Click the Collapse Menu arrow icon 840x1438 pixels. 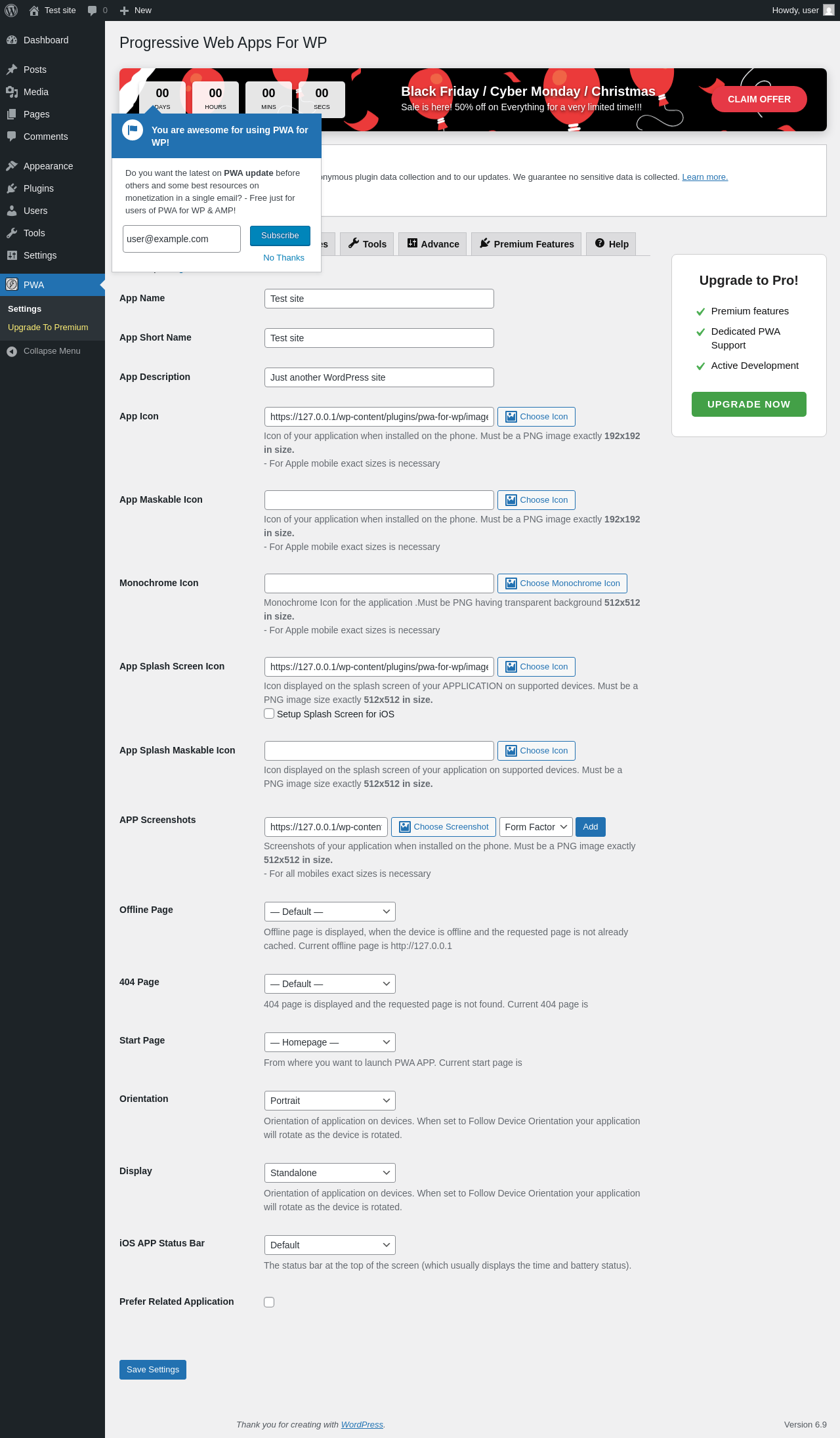[12, 351]
